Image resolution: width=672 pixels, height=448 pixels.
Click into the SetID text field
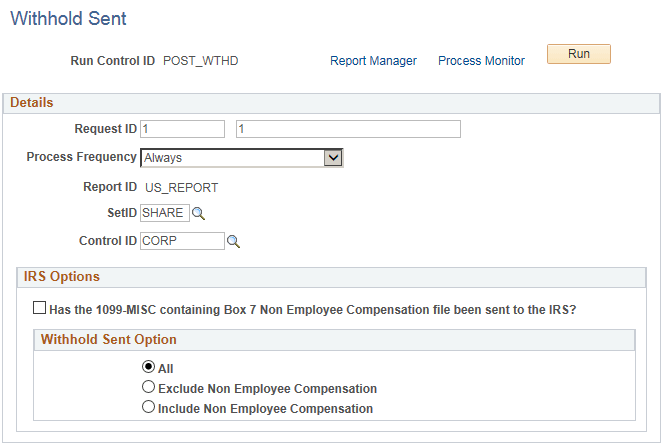point(165,213)
